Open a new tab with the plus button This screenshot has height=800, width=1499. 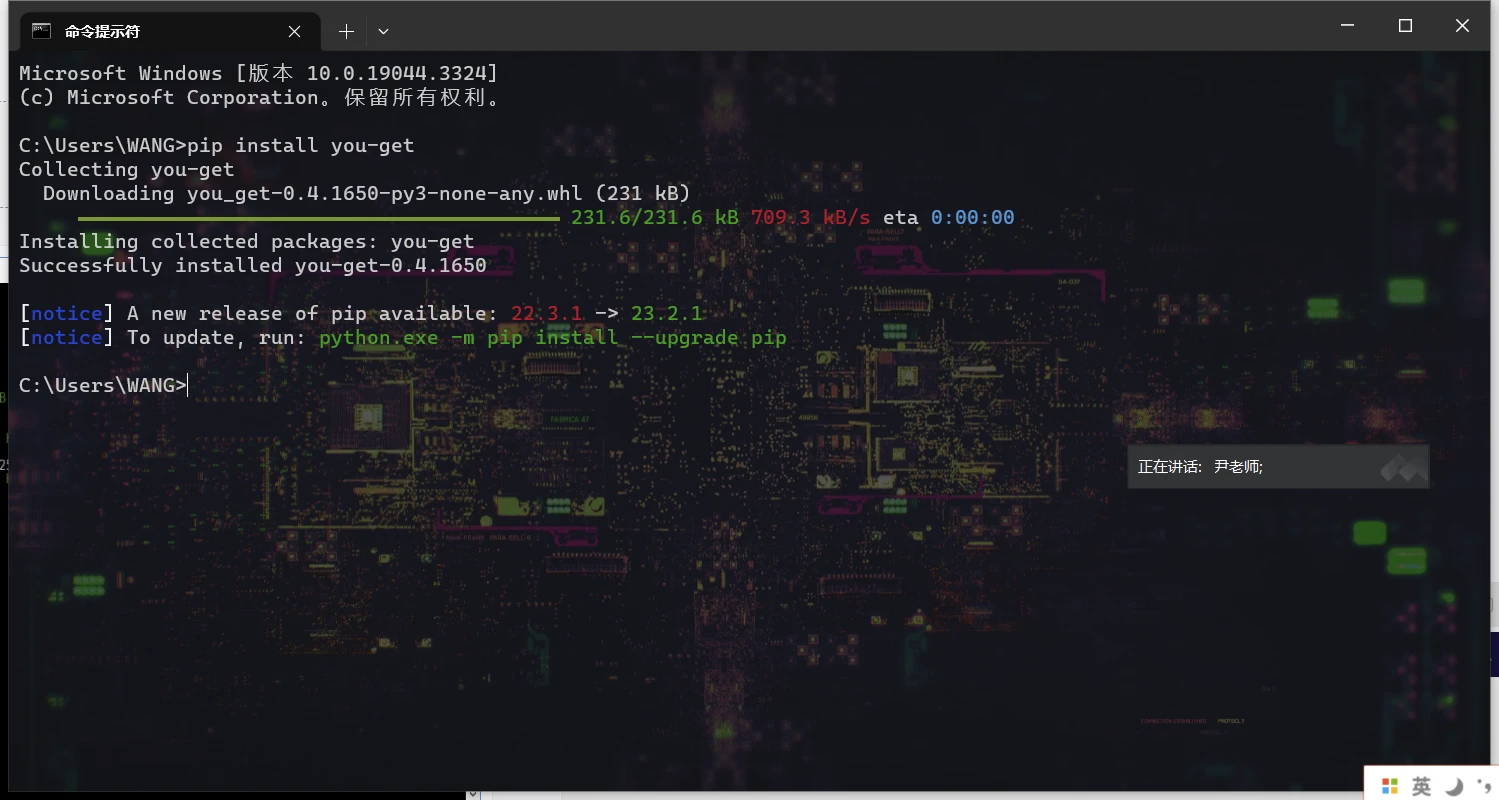[x=346, y=31]
